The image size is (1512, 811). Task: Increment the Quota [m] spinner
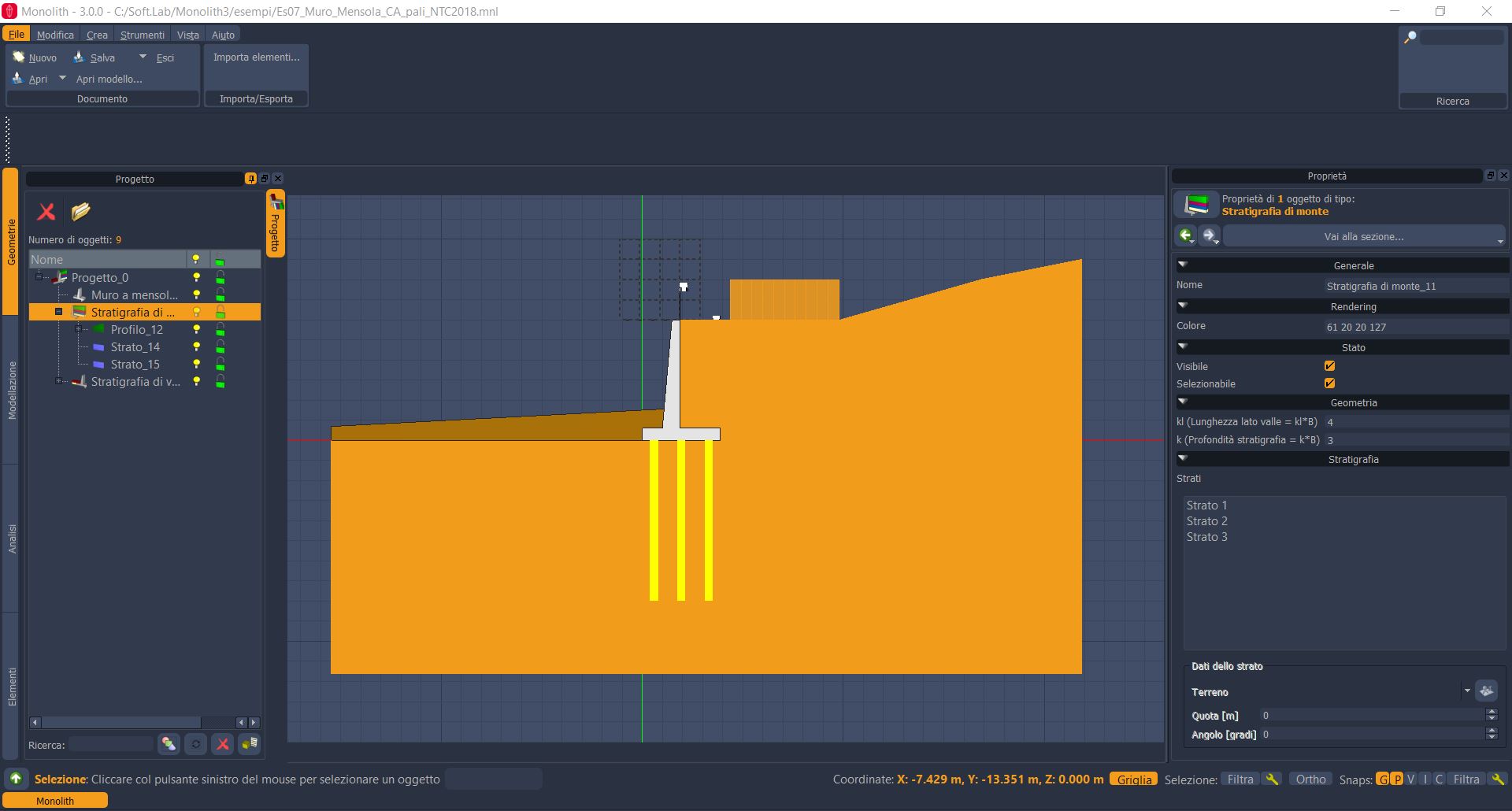(x=1491, y=712)
